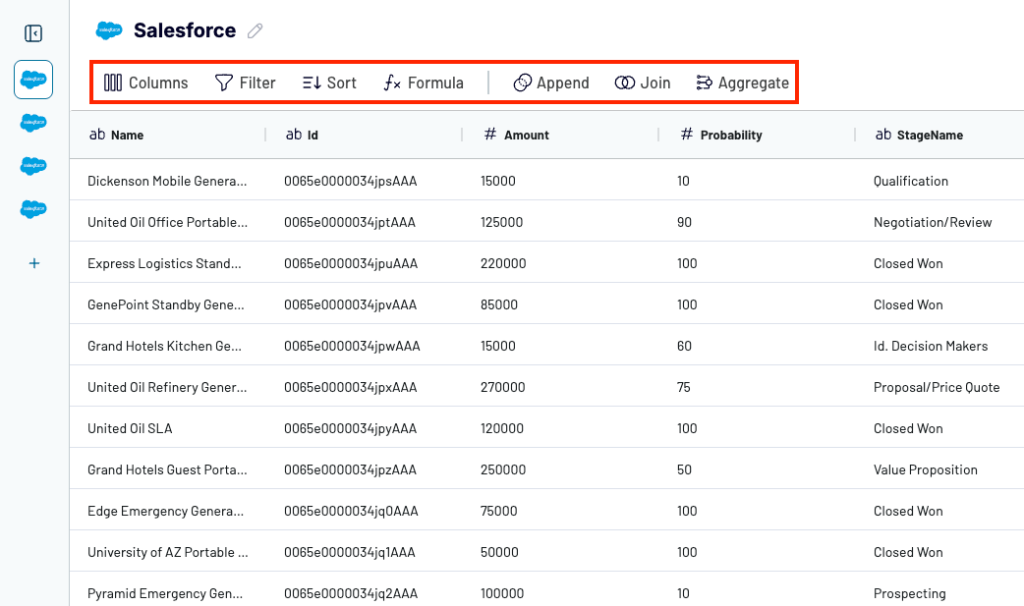Viewport: 1024px width, 606px height.
Task: Open the Append tool
Action: click(x=551, y=83)
